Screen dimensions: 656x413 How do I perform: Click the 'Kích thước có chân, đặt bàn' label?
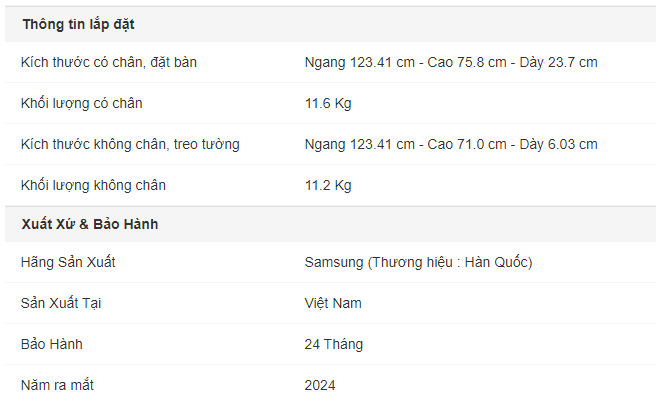point(109,62)
